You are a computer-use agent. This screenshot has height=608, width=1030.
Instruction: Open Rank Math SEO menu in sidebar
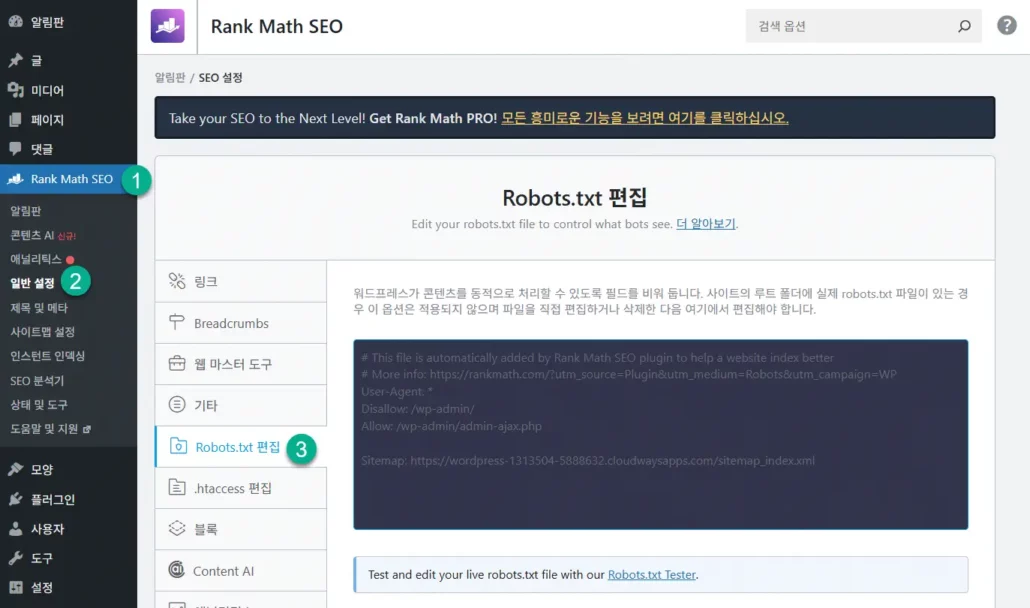(68, 179)
